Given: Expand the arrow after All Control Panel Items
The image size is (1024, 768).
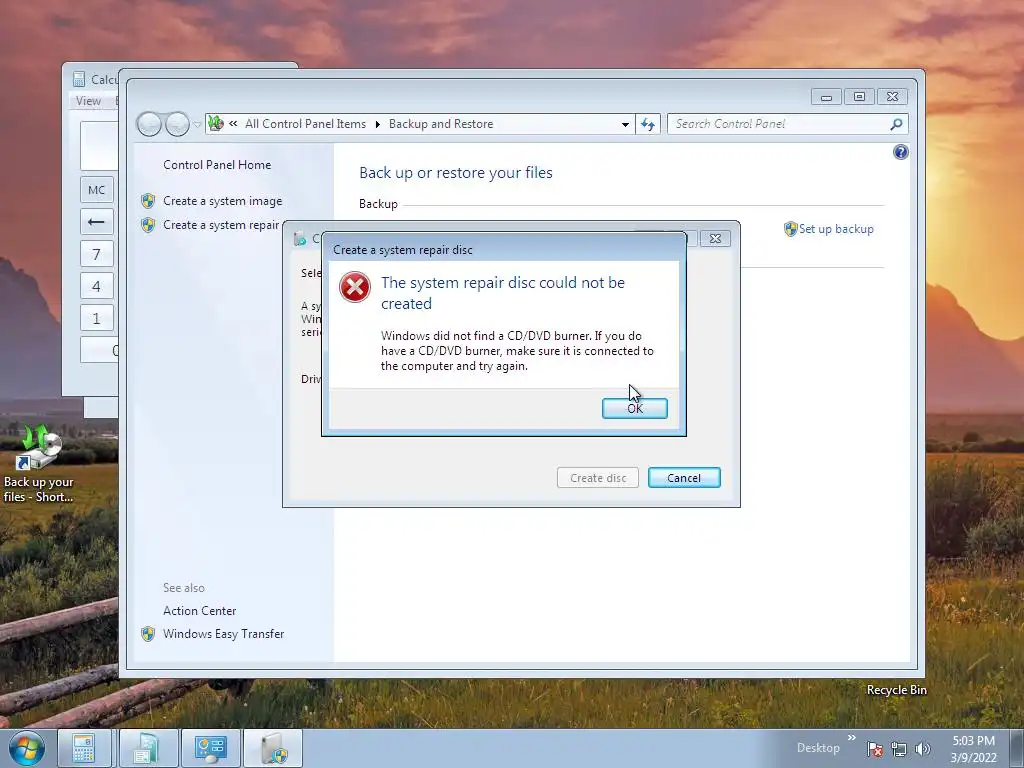Looking at the screenshot, I should 377,124.
